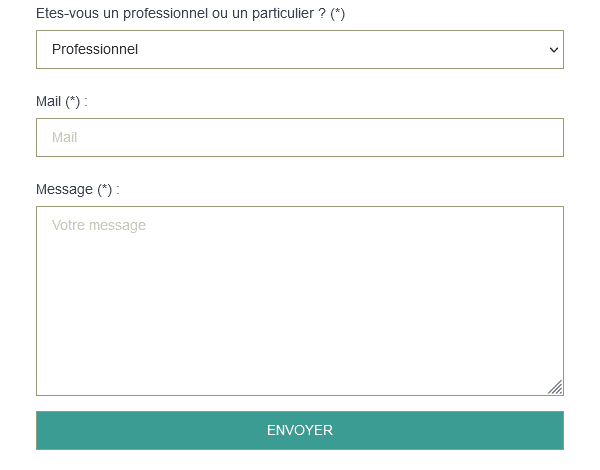Click the "Message (*) :" label
This screenshot has width=600, height=470.
[x=78, y=189]
